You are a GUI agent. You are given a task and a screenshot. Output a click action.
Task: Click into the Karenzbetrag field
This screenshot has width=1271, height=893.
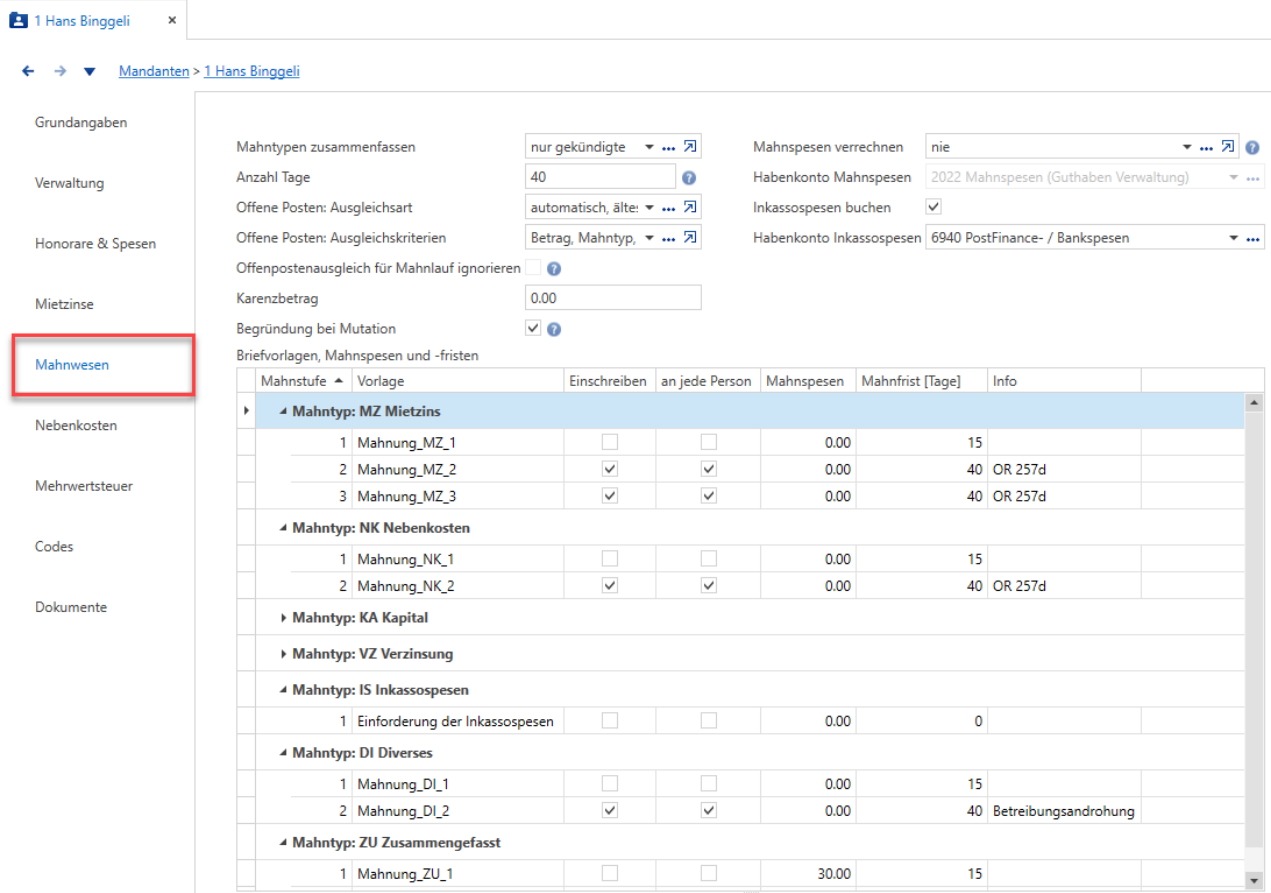coord(613,298)
